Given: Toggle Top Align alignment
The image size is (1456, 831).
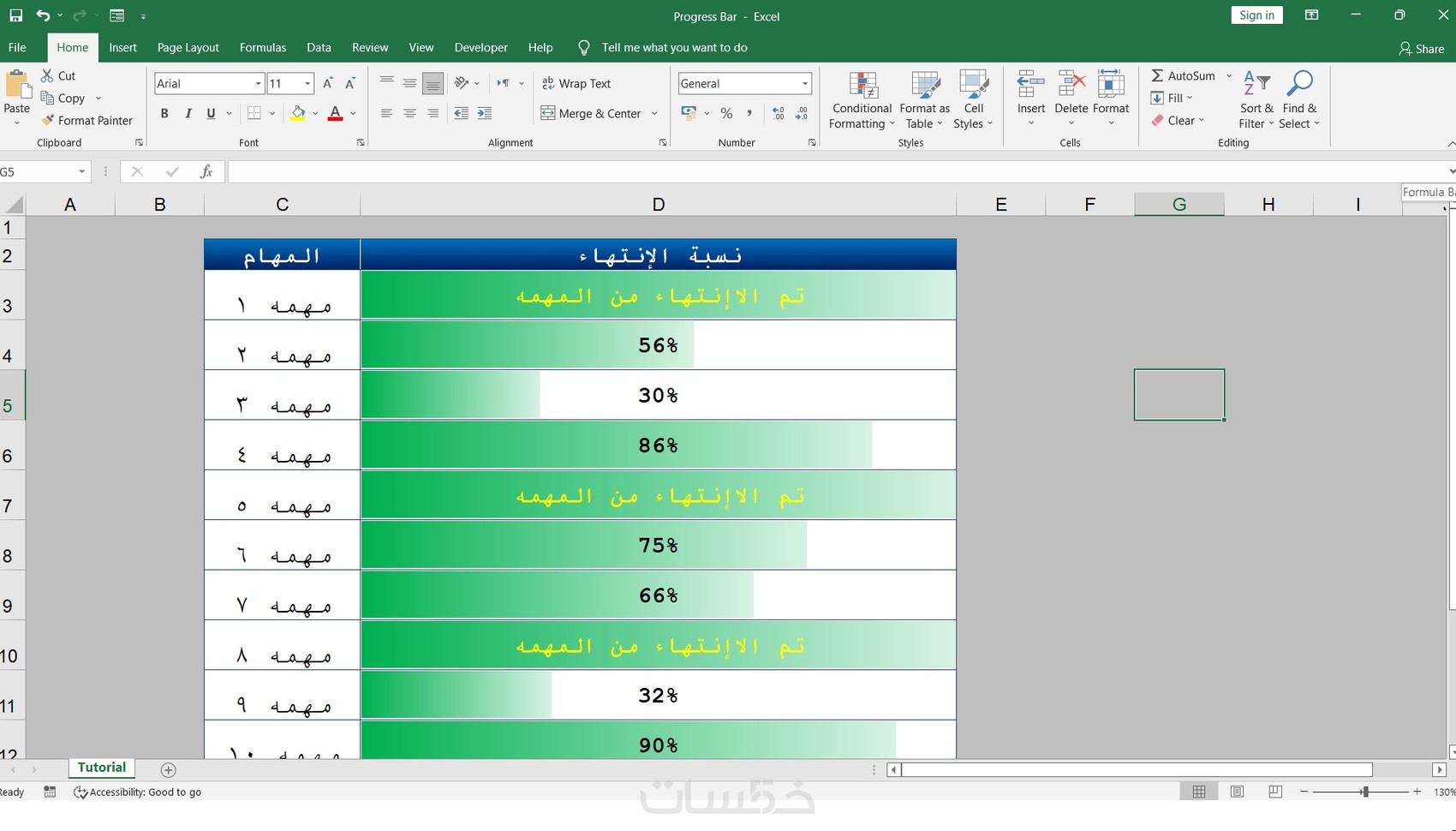Looking at the screenshot, I should point(387,83).
